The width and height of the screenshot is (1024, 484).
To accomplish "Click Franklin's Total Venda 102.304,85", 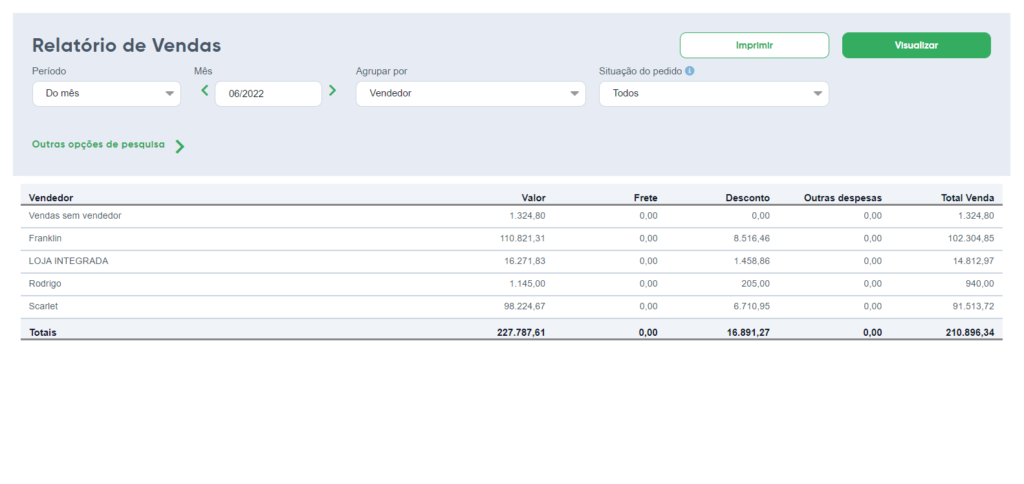I will (971, 238).
